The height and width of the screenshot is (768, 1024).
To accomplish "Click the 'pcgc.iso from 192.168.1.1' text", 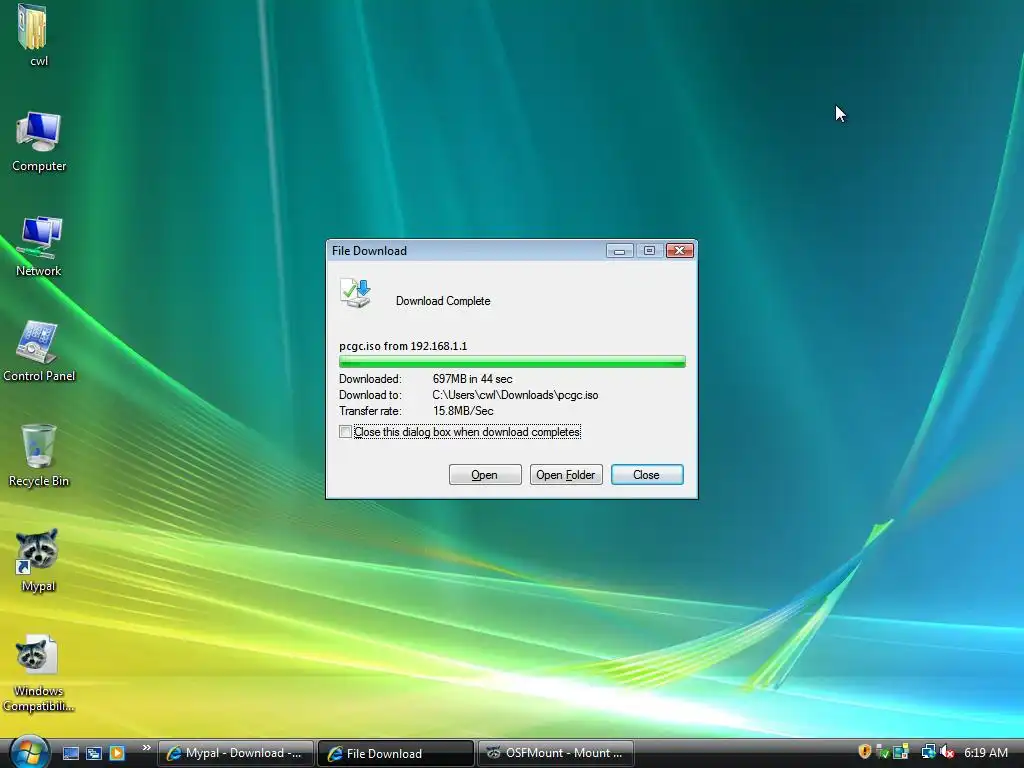I will (x=403, y=346).
